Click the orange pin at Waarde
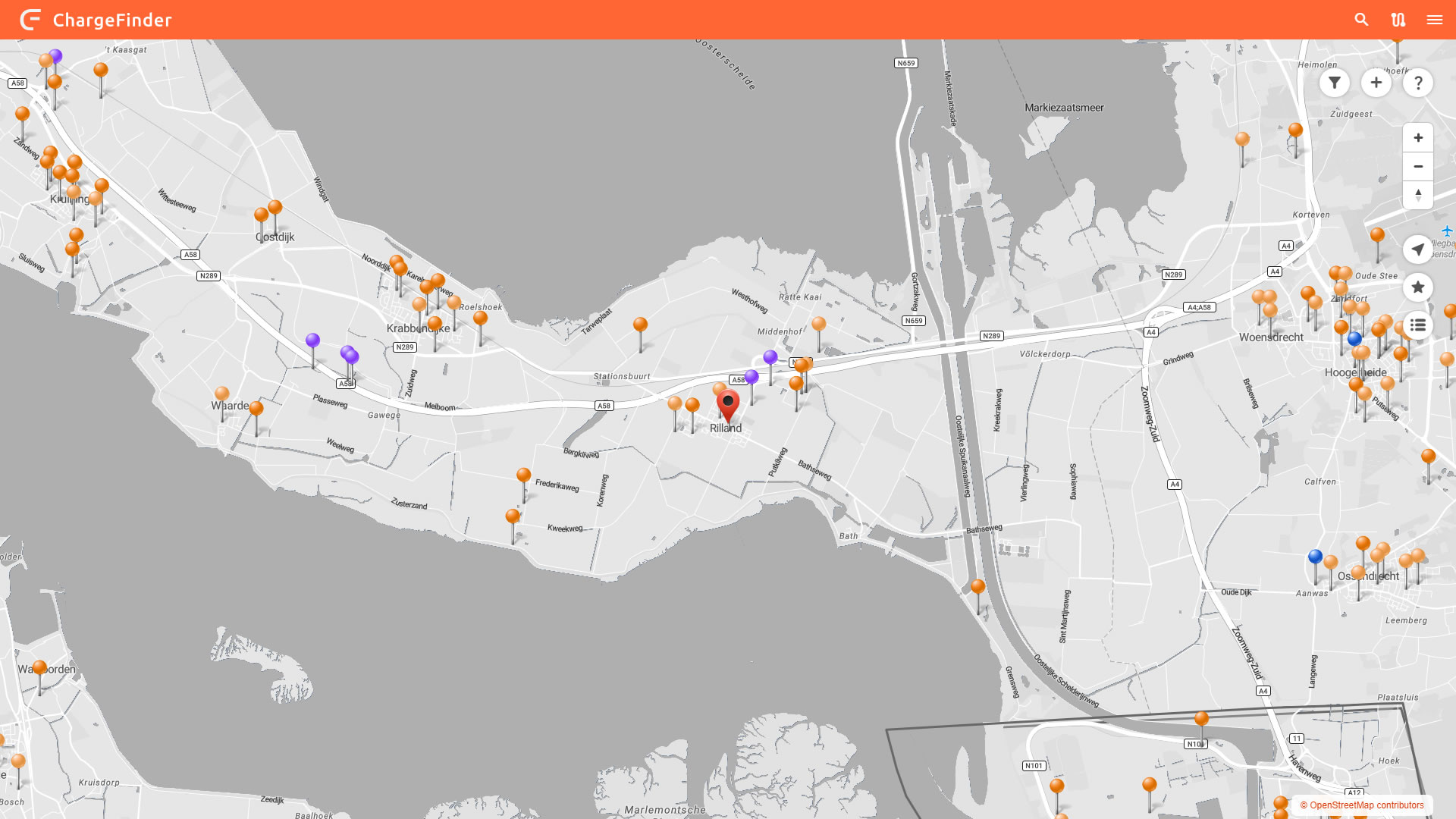Screen dimensions: 1456x819 click(221, 394)
